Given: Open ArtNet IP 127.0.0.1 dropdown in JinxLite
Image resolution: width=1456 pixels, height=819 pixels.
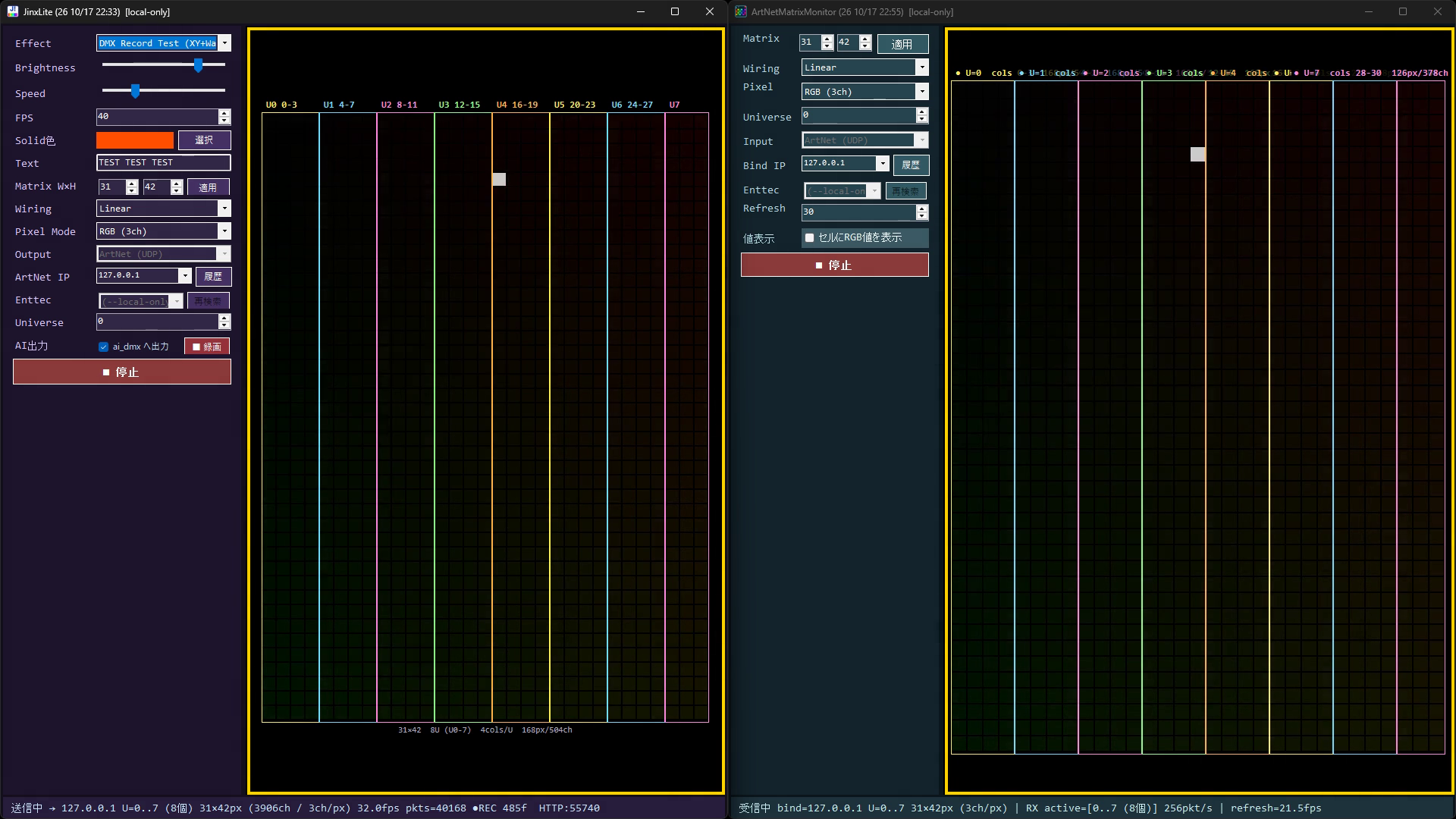Looking at the screenshot, I should coord(184,276).
